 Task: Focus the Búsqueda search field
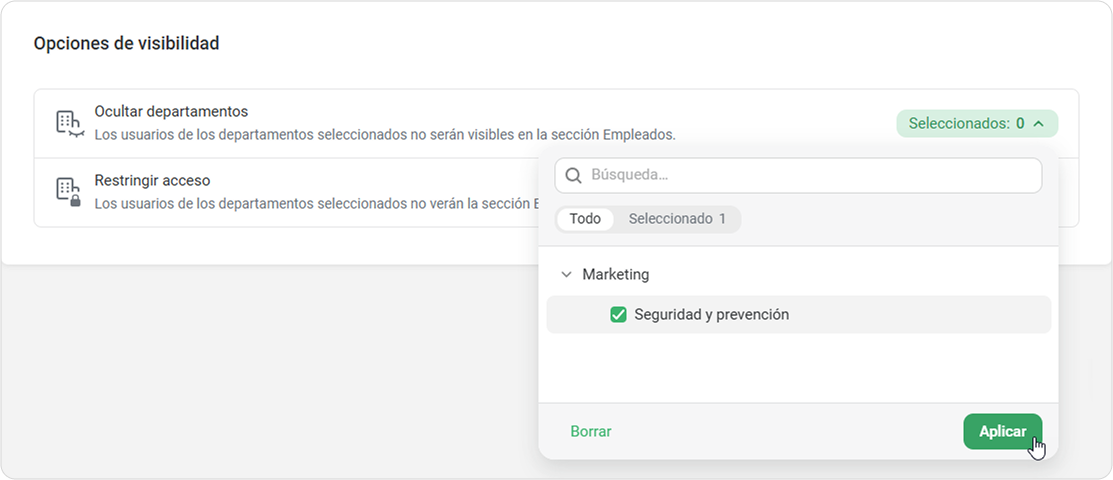pyautogui.click(x=810, y=175)
